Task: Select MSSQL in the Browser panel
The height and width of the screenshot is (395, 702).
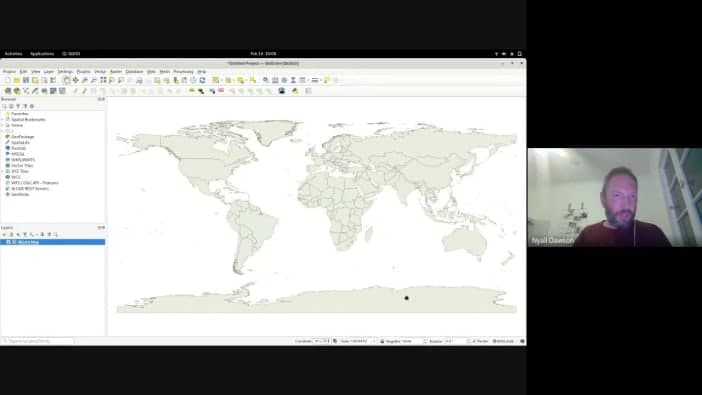Action: coord(18,154)
